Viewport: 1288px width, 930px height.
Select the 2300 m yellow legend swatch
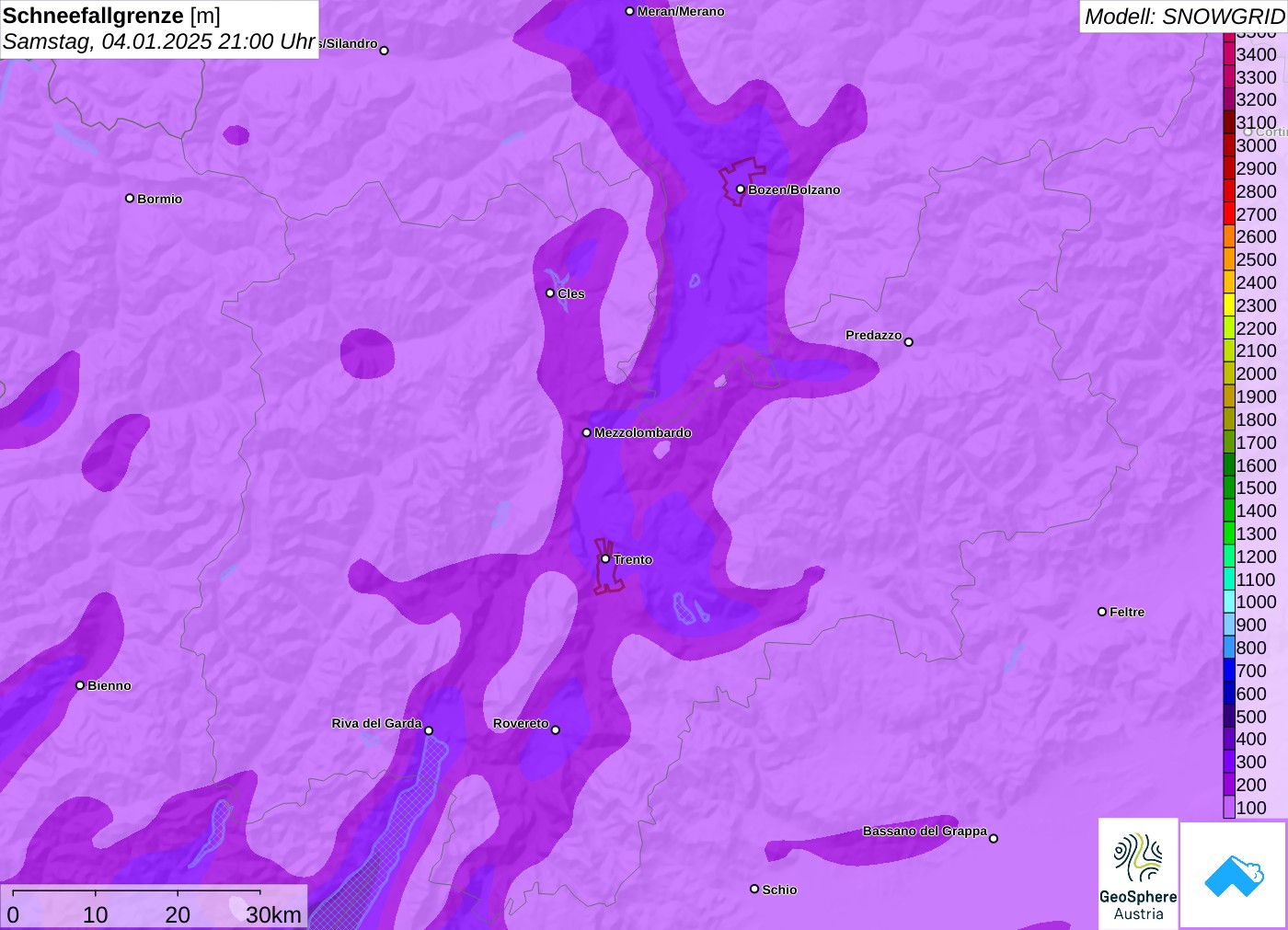tap(1229, 305)
